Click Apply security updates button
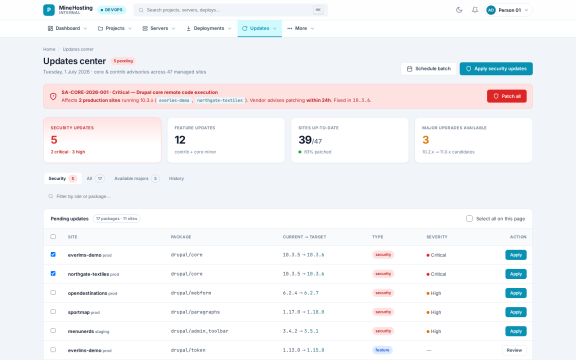This screenshot has height=360, width=576. 496,69
